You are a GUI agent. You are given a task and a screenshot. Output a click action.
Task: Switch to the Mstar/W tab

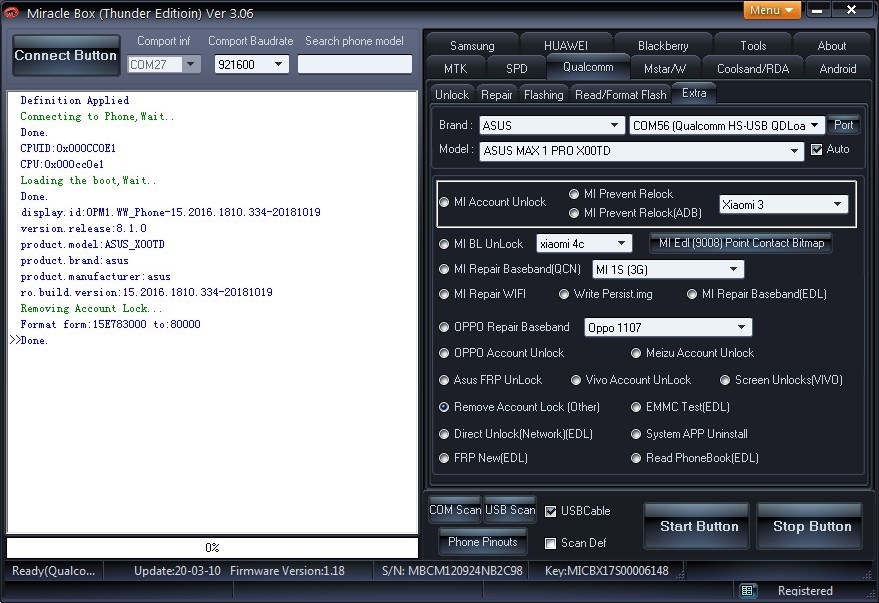(x=664, y=69)
